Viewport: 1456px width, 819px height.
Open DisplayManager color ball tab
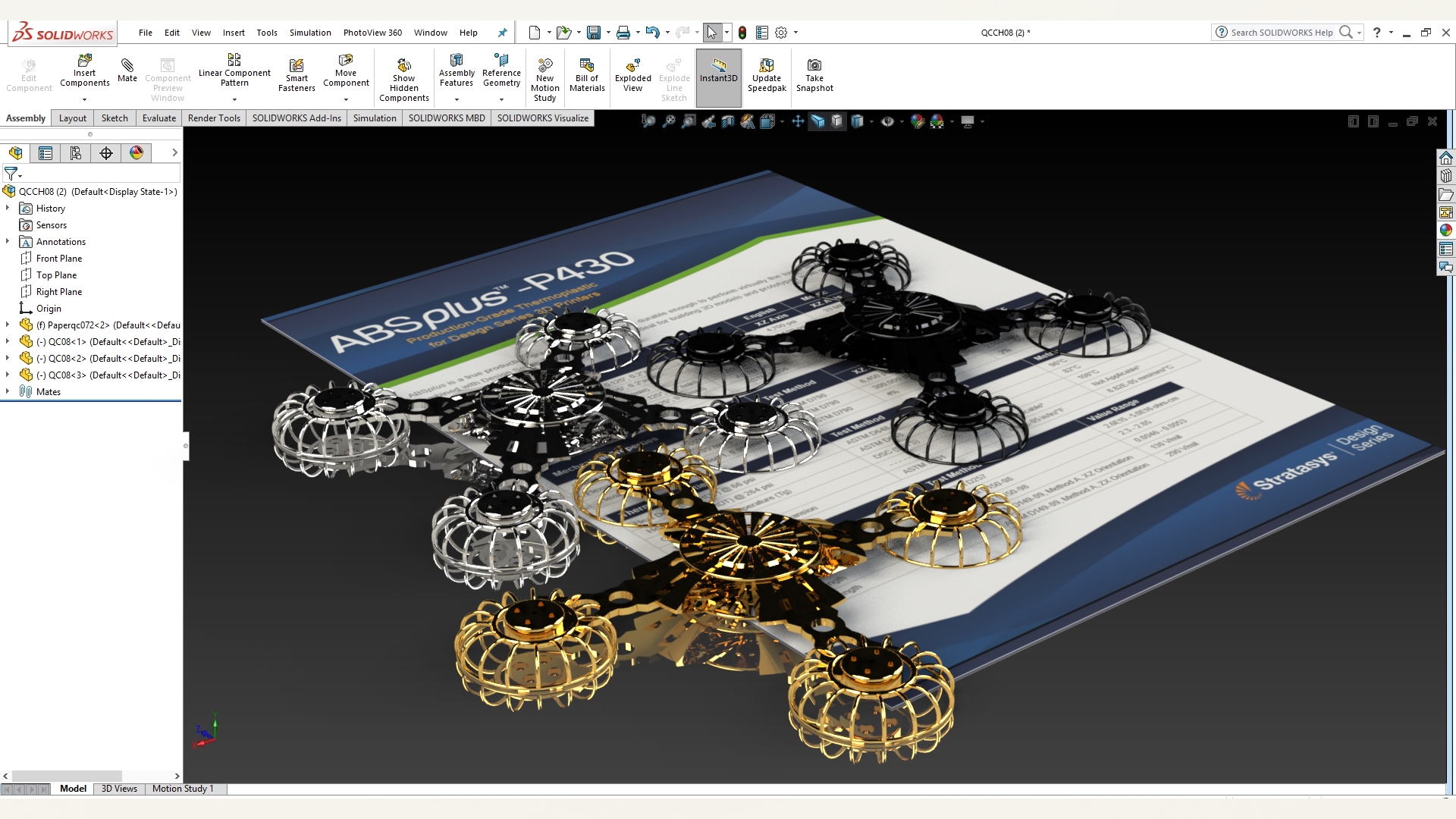pyautogui.click(x=136, y=153)
